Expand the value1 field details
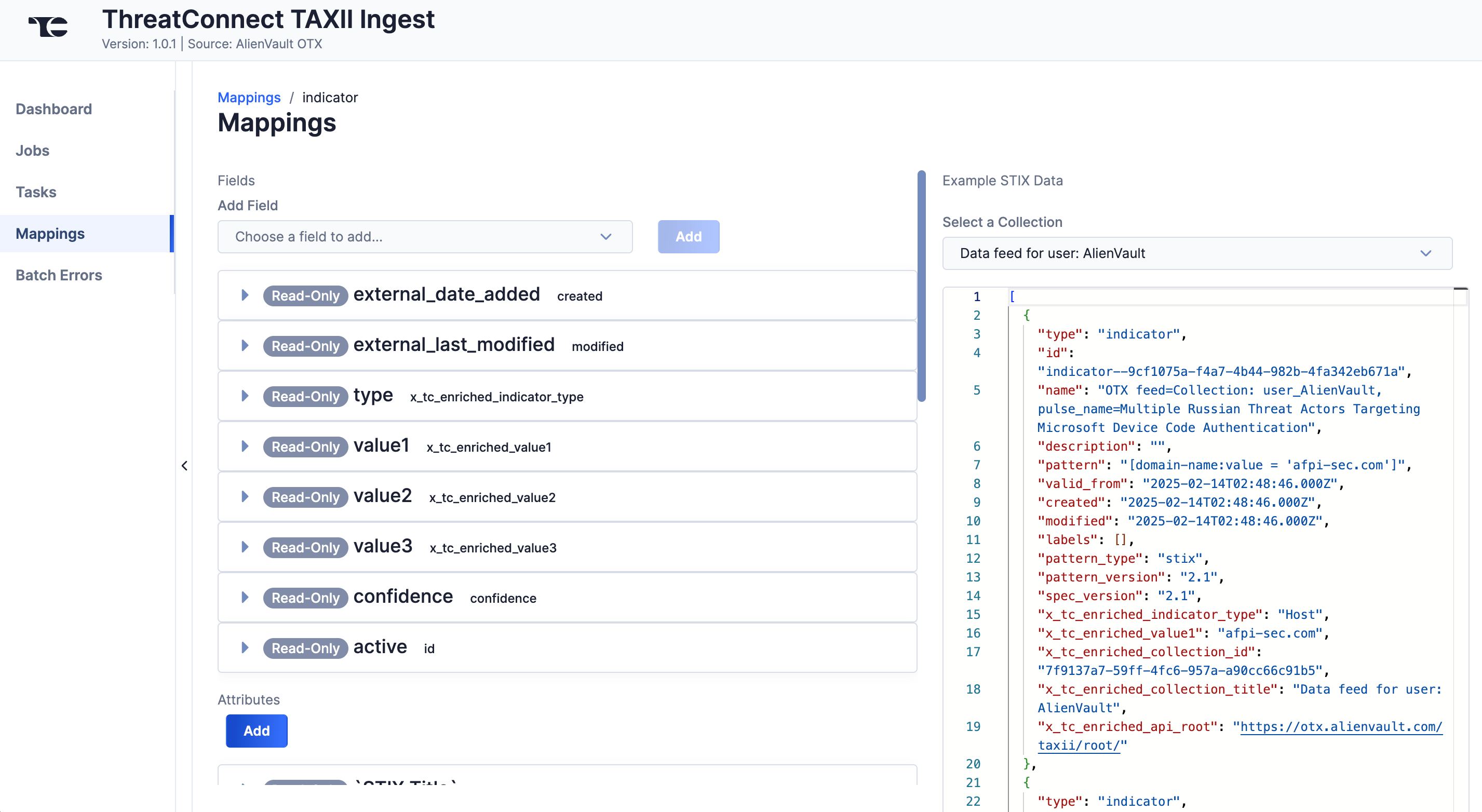This screenshot has height=812, width=1482. 245,446
